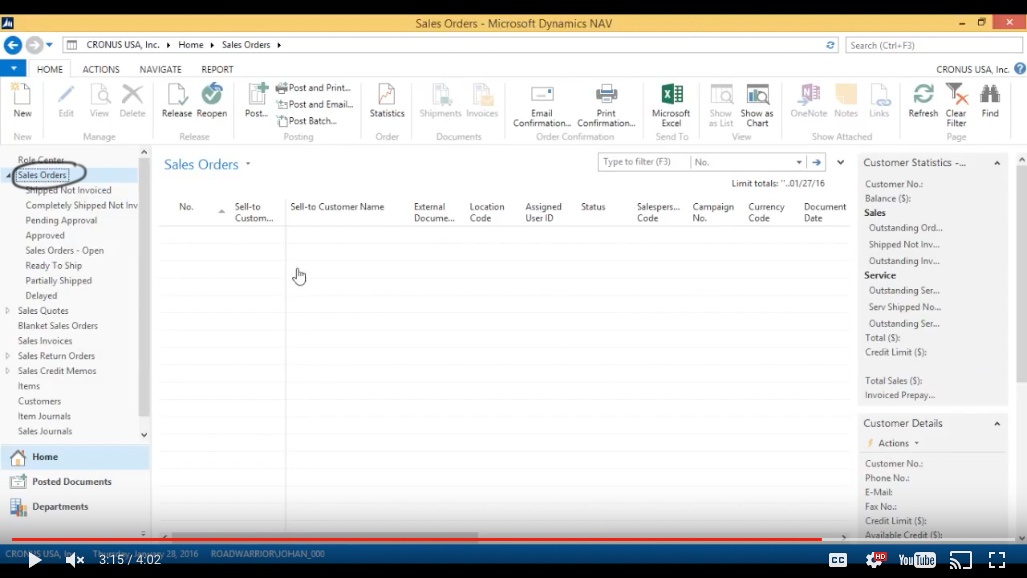Open the No. filter field dropdown
The height and width of the screenshot is (578, 1027).
coord(798,162)
